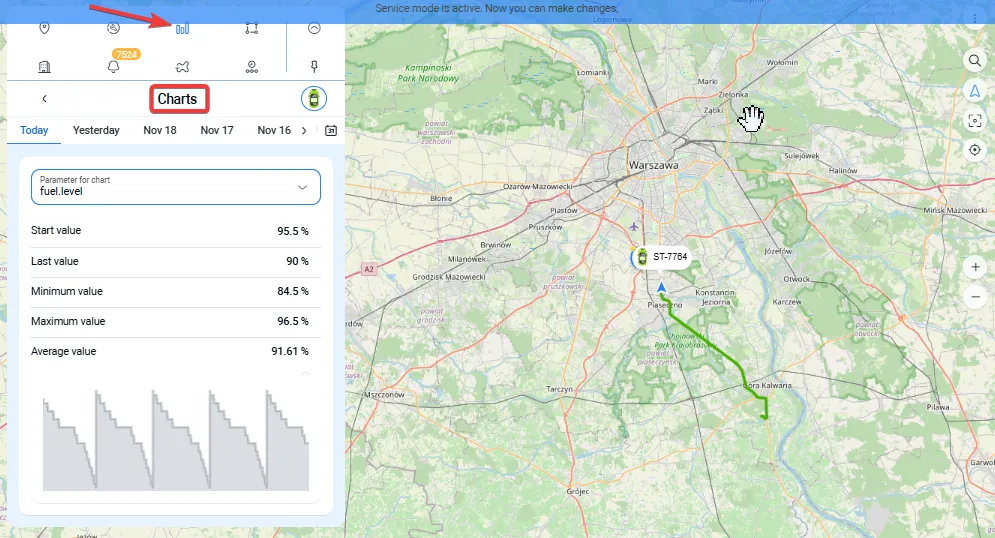This screenshot has height=538, width=995.
Task: Click the green car avatar in header
Action: (313, 98)
